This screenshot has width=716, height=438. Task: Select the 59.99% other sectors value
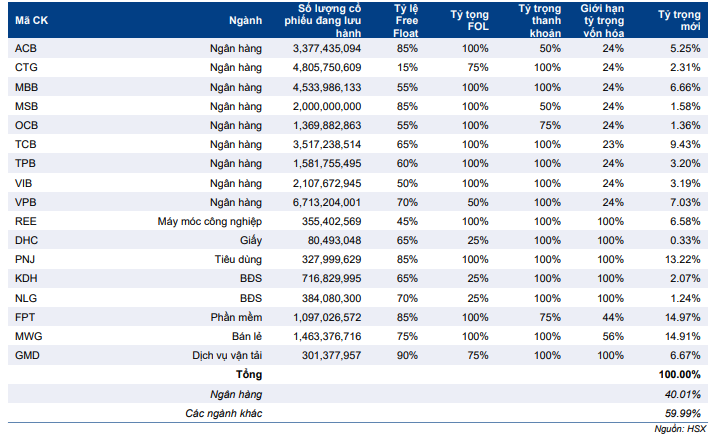pyautogui.click(x=683, y=413)
